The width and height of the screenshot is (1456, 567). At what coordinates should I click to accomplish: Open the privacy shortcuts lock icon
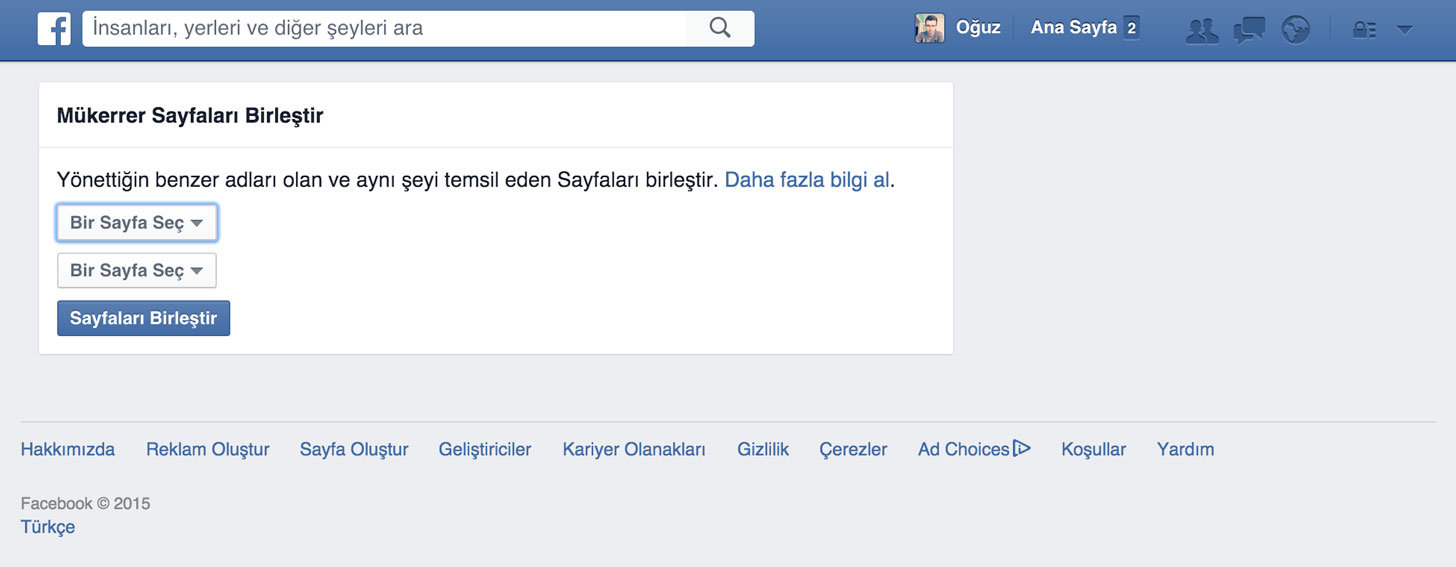(1364, 30)
